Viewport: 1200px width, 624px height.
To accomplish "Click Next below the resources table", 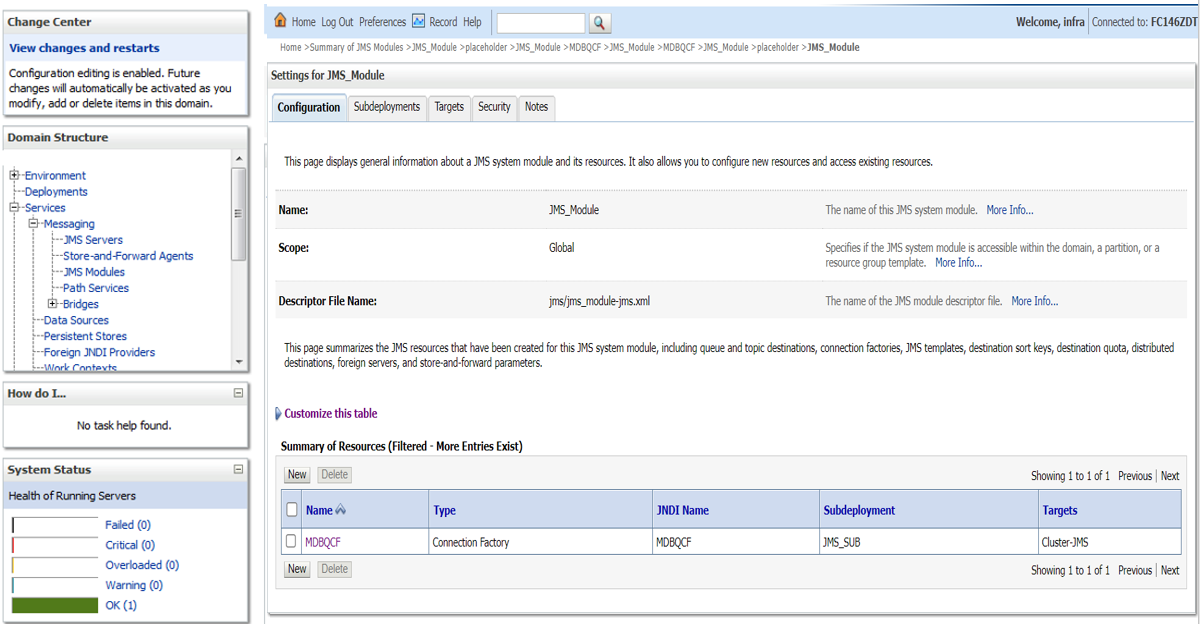I will [x=1169, y=570].
